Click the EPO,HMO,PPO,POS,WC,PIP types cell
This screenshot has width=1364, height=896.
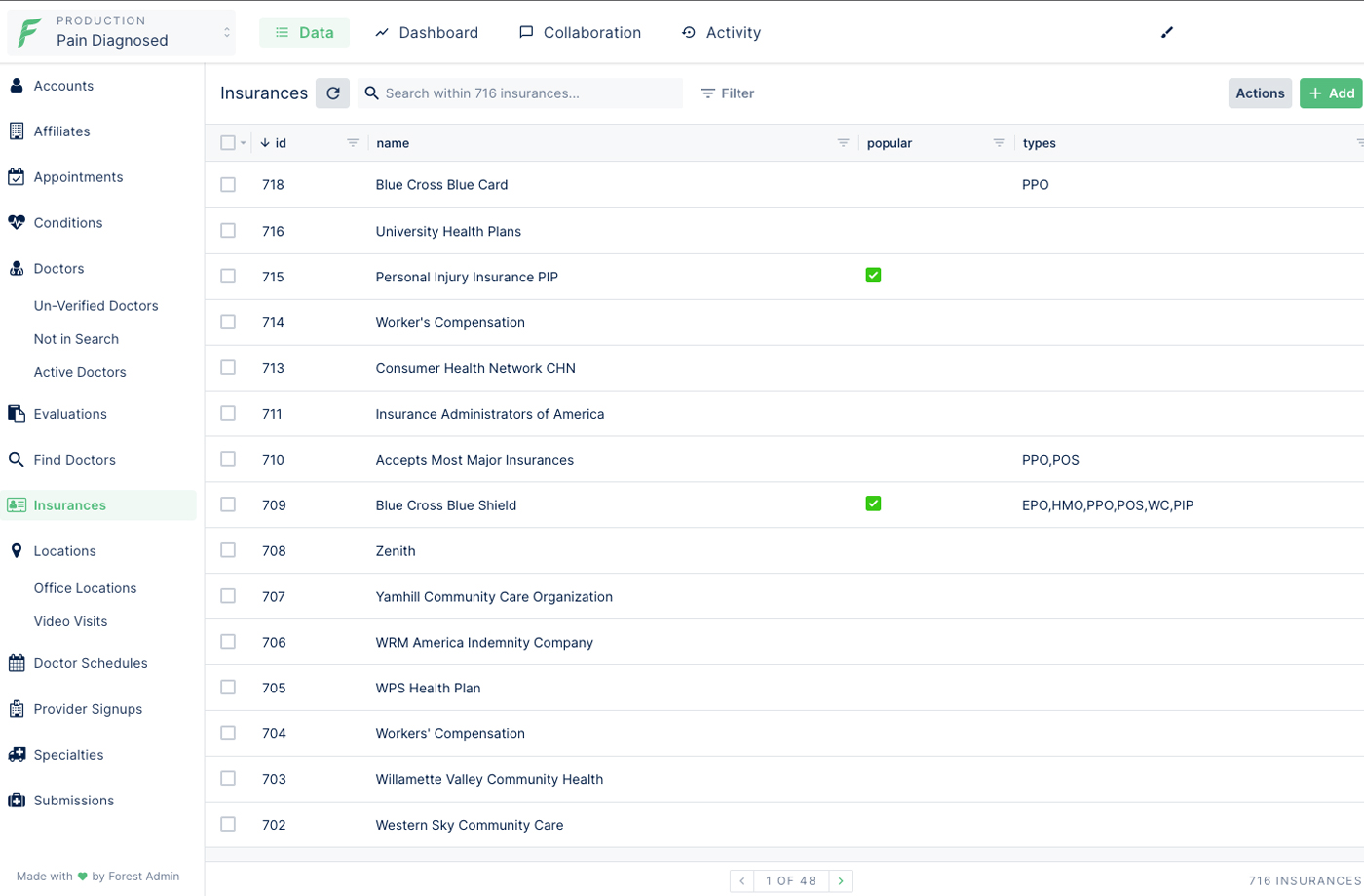[1108, 505]
